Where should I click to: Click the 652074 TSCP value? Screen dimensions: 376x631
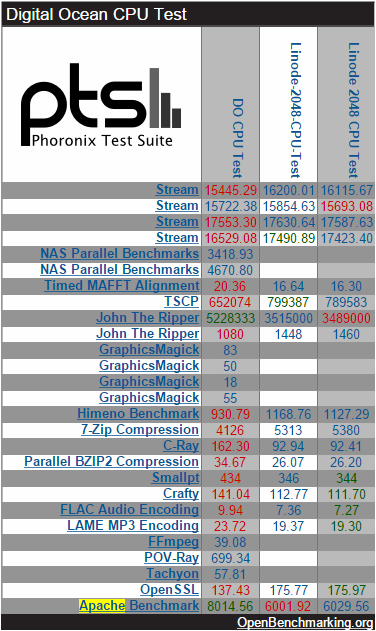pos(230,302)
